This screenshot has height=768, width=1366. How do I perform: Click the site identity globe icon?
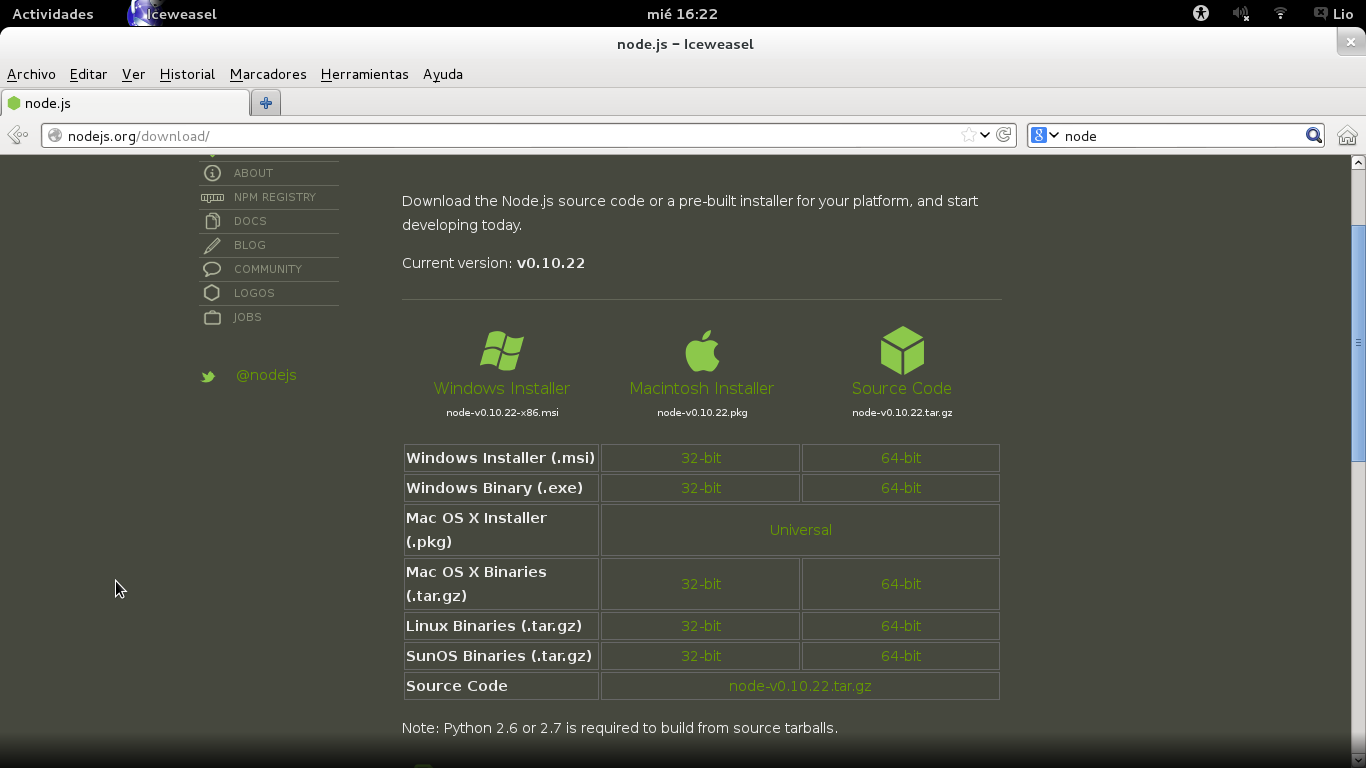coord(55,135)
